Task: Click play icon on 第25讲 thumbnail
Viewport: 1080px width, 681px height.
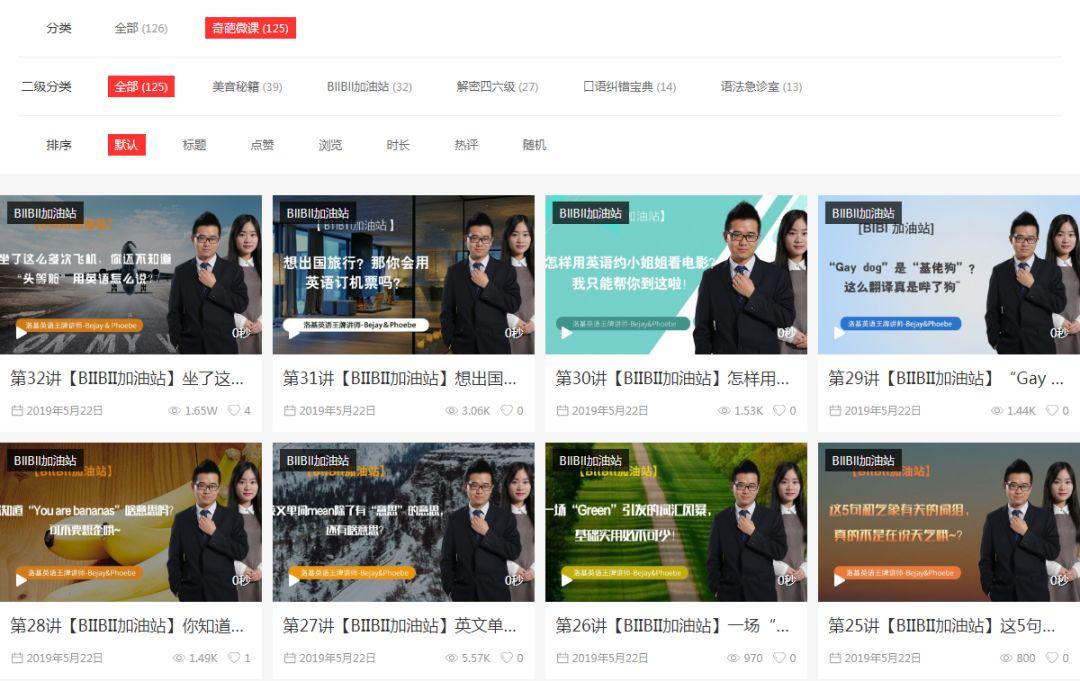Action: click(x=840, y=580)
